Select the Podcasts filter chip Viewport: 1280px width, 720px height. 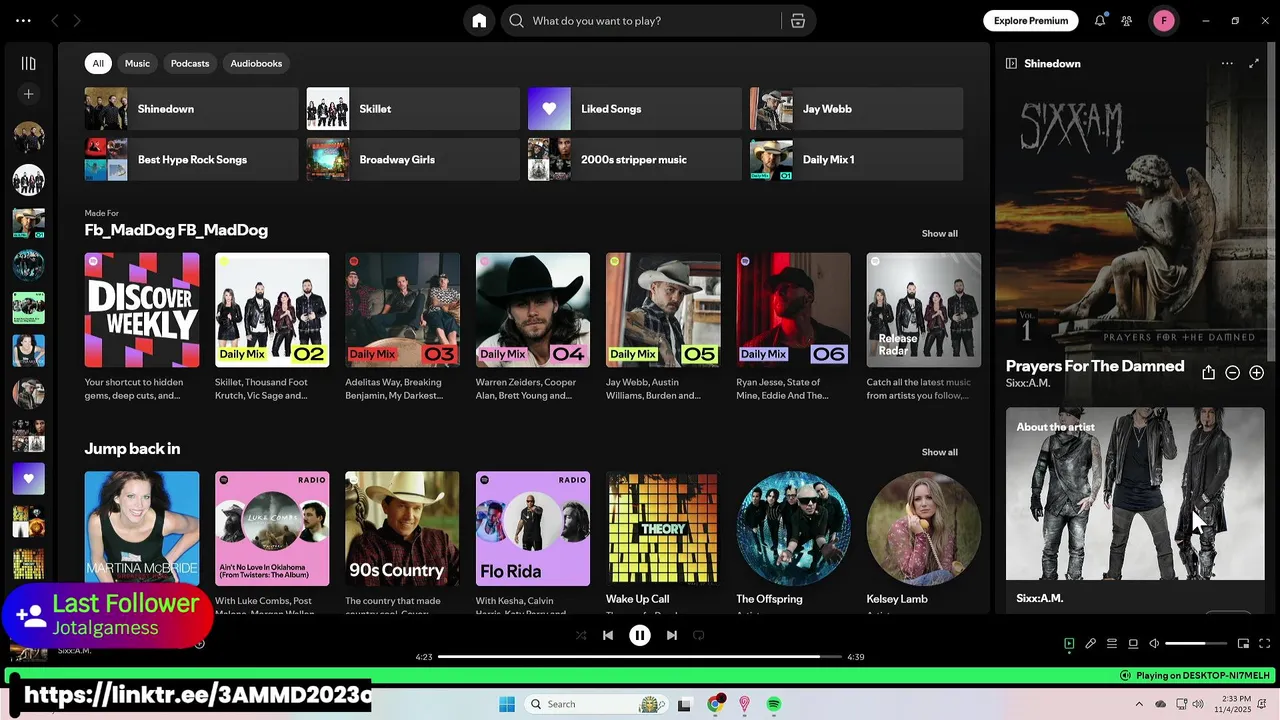pos(190,63)
